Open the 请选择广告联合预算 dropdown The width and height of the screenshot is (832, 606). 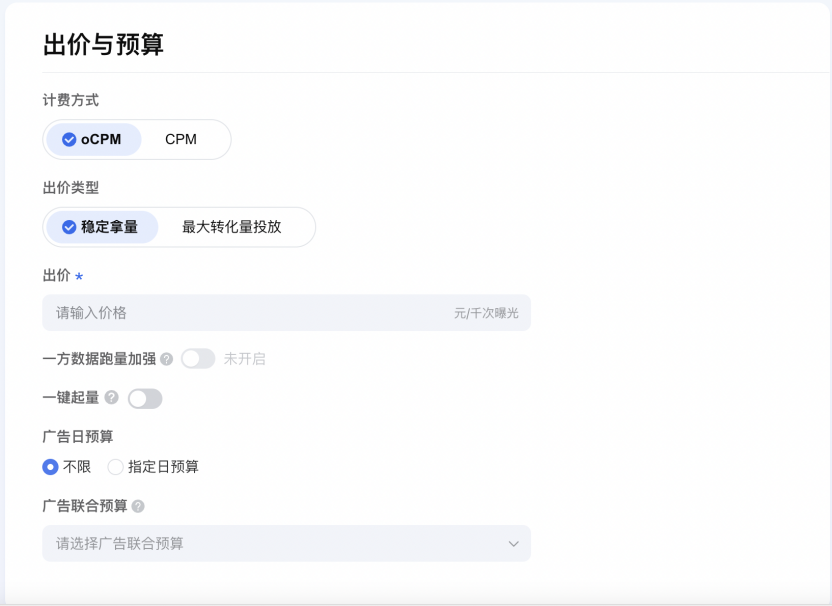286,544
